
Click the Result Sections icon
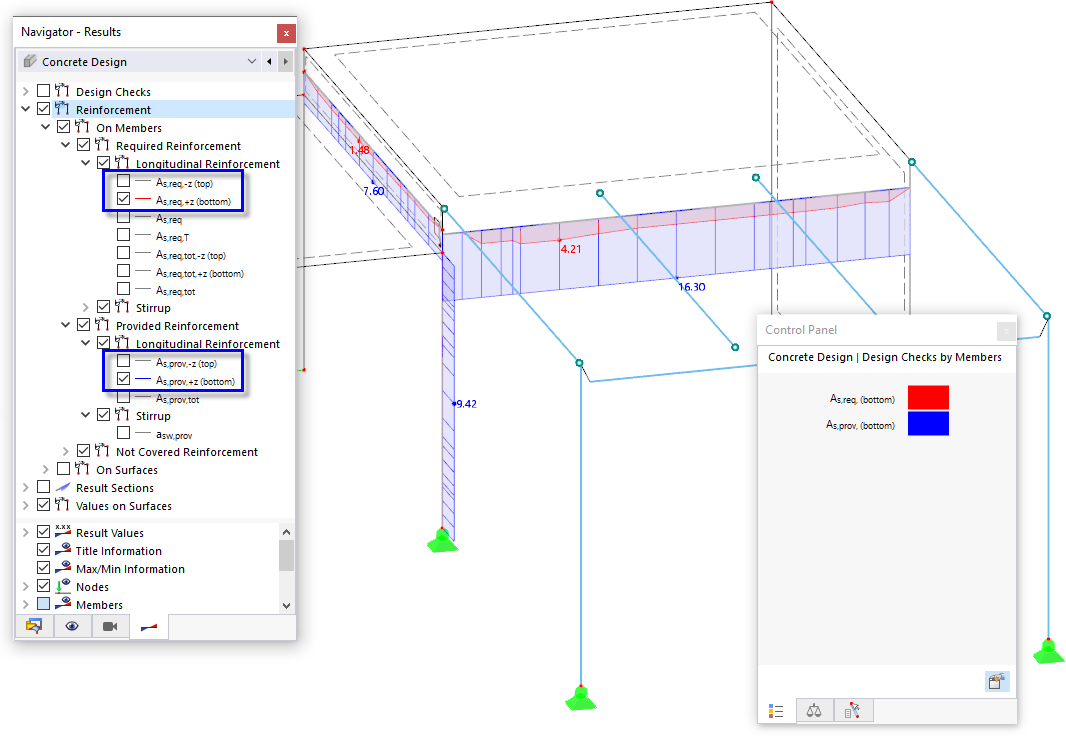[63, 487]
